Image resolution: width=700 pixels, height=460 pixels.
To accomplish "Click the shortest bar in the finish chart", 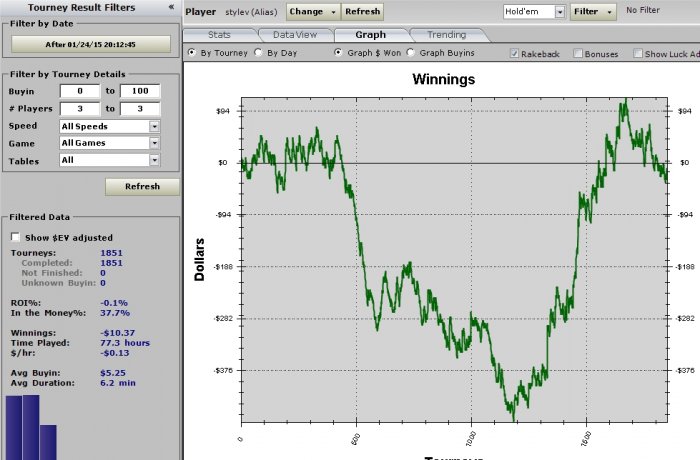I will (x=48, y=442).
